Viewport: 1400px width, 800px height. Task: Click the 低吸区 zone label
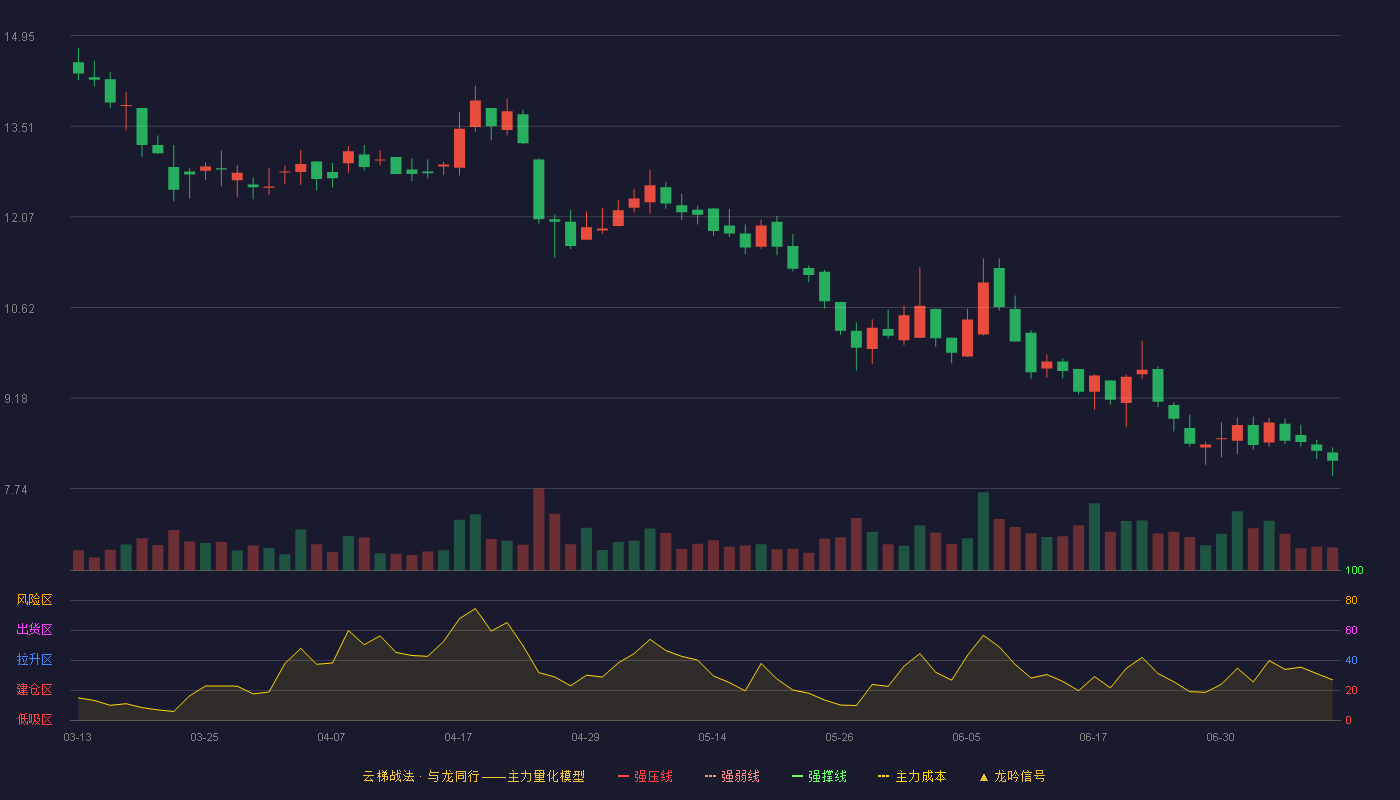pos(34,719)
